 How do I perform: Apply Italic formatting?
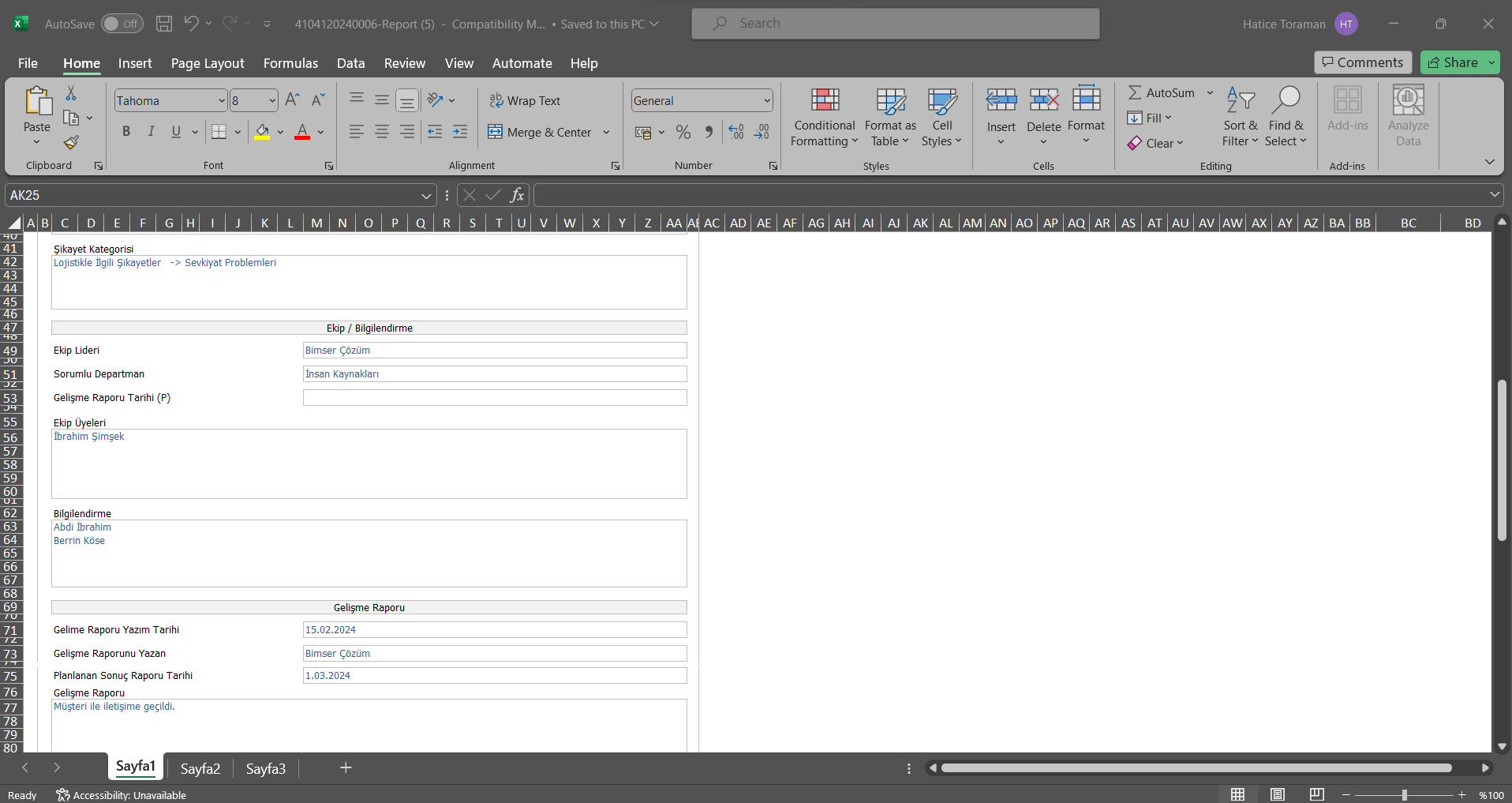[151, 132]
